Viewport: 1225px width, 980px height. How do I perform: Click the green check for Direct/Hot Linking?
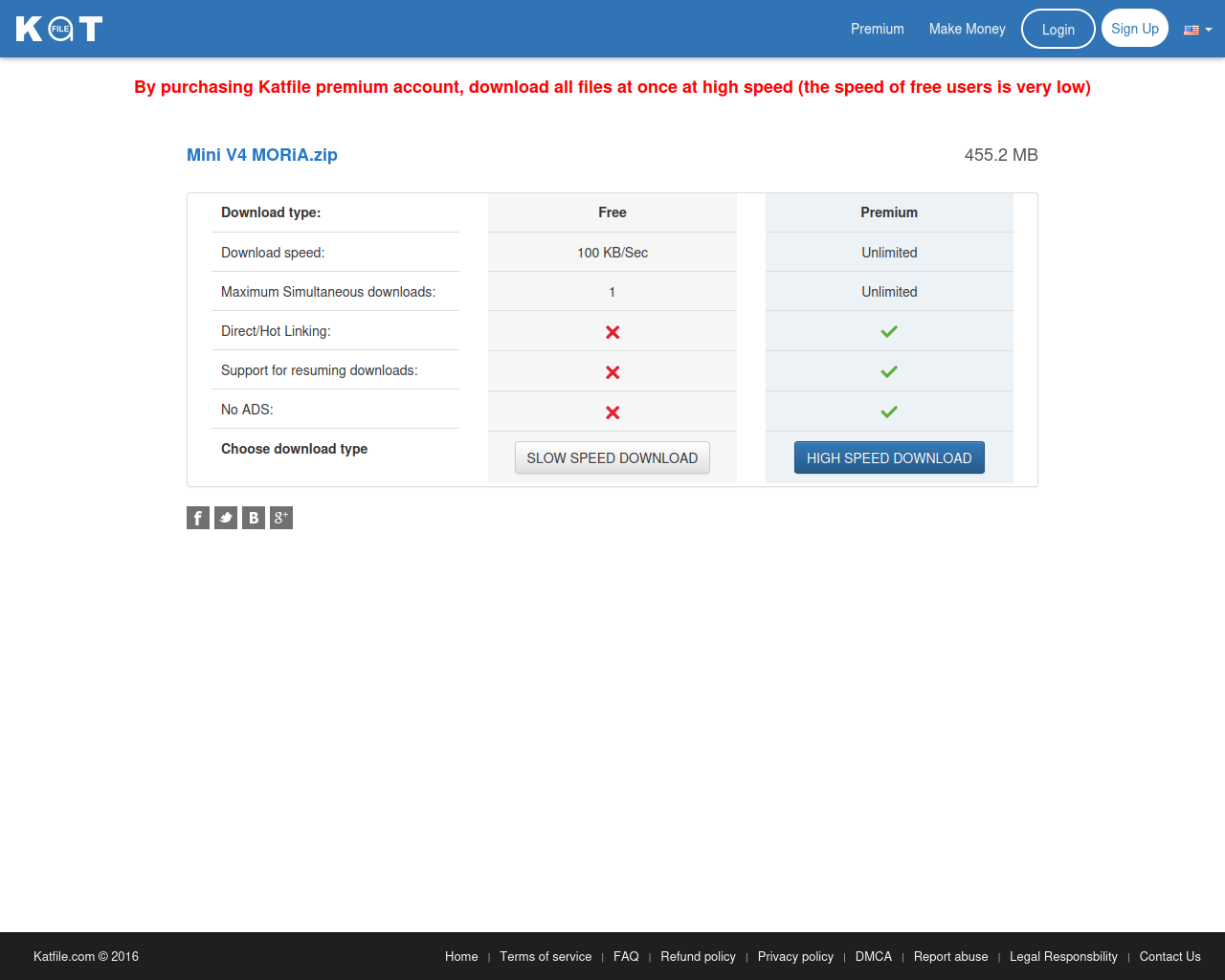889,331
